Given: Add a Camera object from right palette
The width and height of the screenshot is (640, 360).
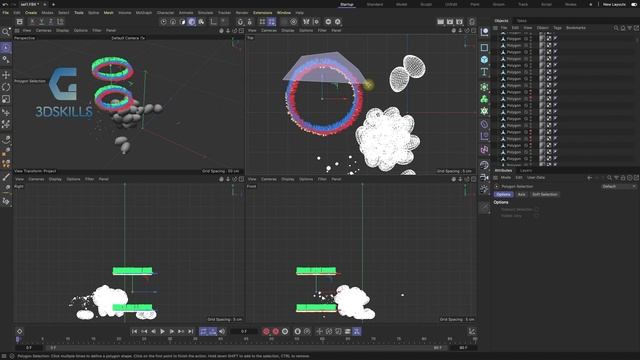Looking at the screenshot, I should (484, 178).
